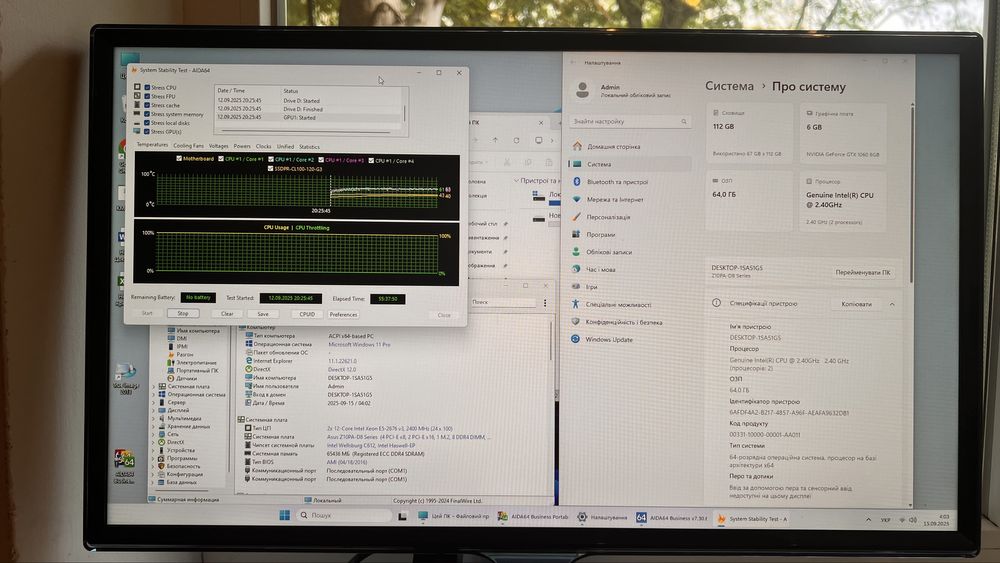
Task: Select Портативный ПК in AIDA64 tree
Action: pos(197,370)
